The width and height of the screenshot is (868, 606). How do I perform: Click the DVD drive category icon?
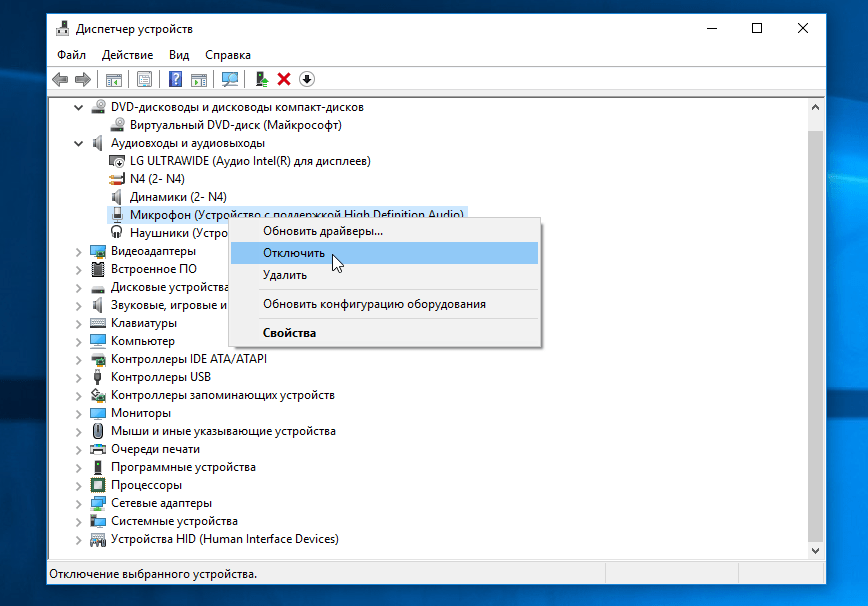pyautogui.click(x=98, y=107)
